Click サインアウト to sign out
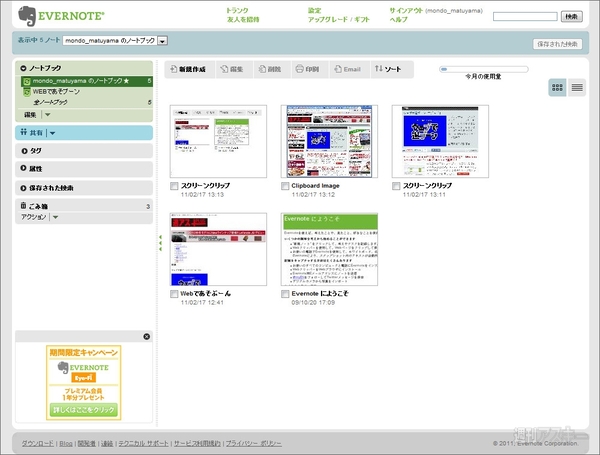600x455 pixels. pos(406,11)
